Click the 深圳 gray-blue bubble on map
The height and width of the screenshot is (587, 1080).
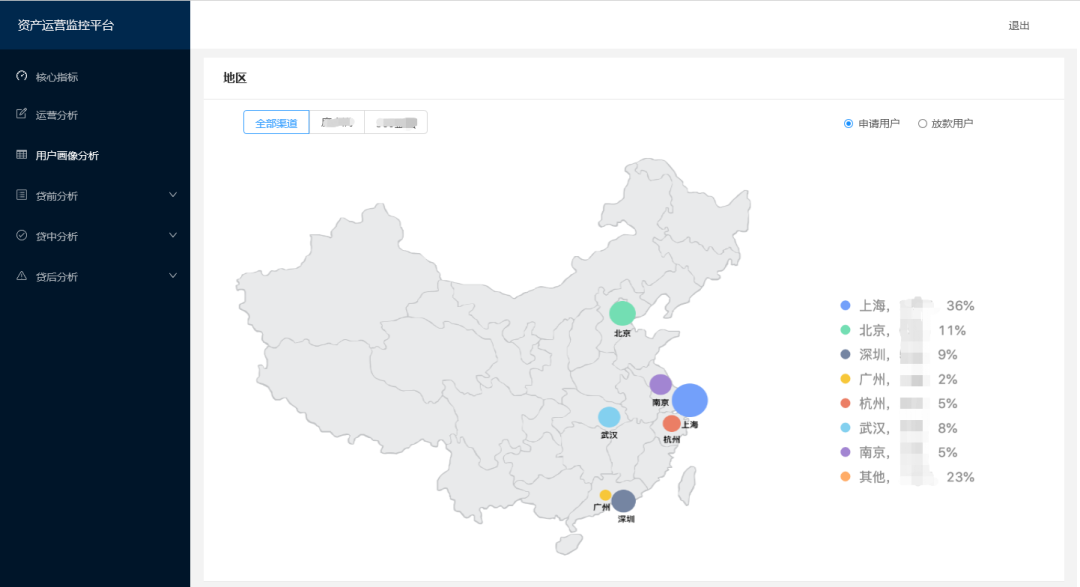click(x=623, y=501)
